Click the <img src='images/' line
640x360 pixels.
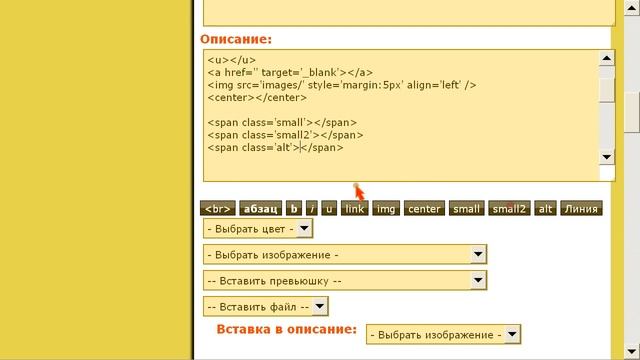coord(342,85)
